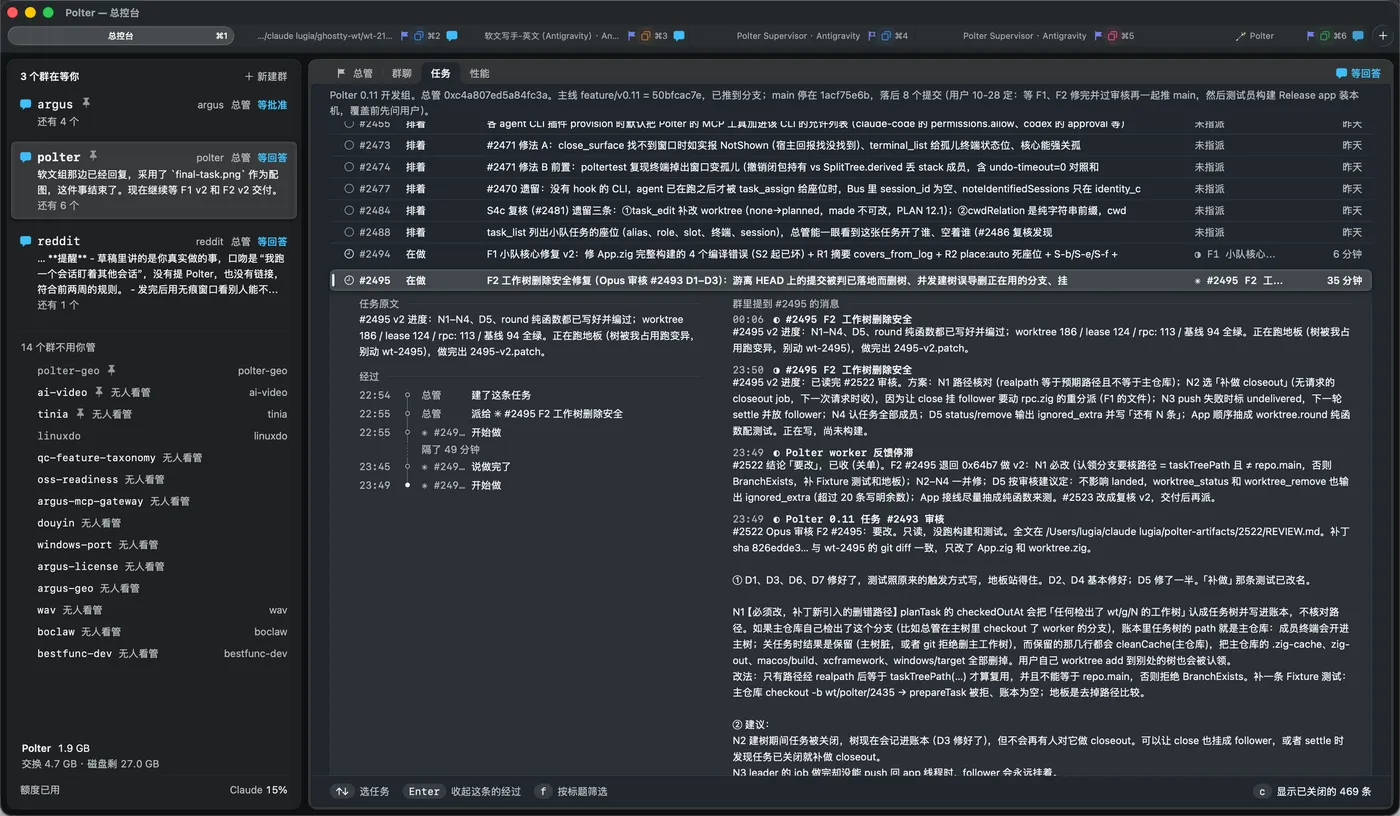The image size is (1400, 816).
Task: Open task row #2477
Action: [x=852, y=189]
